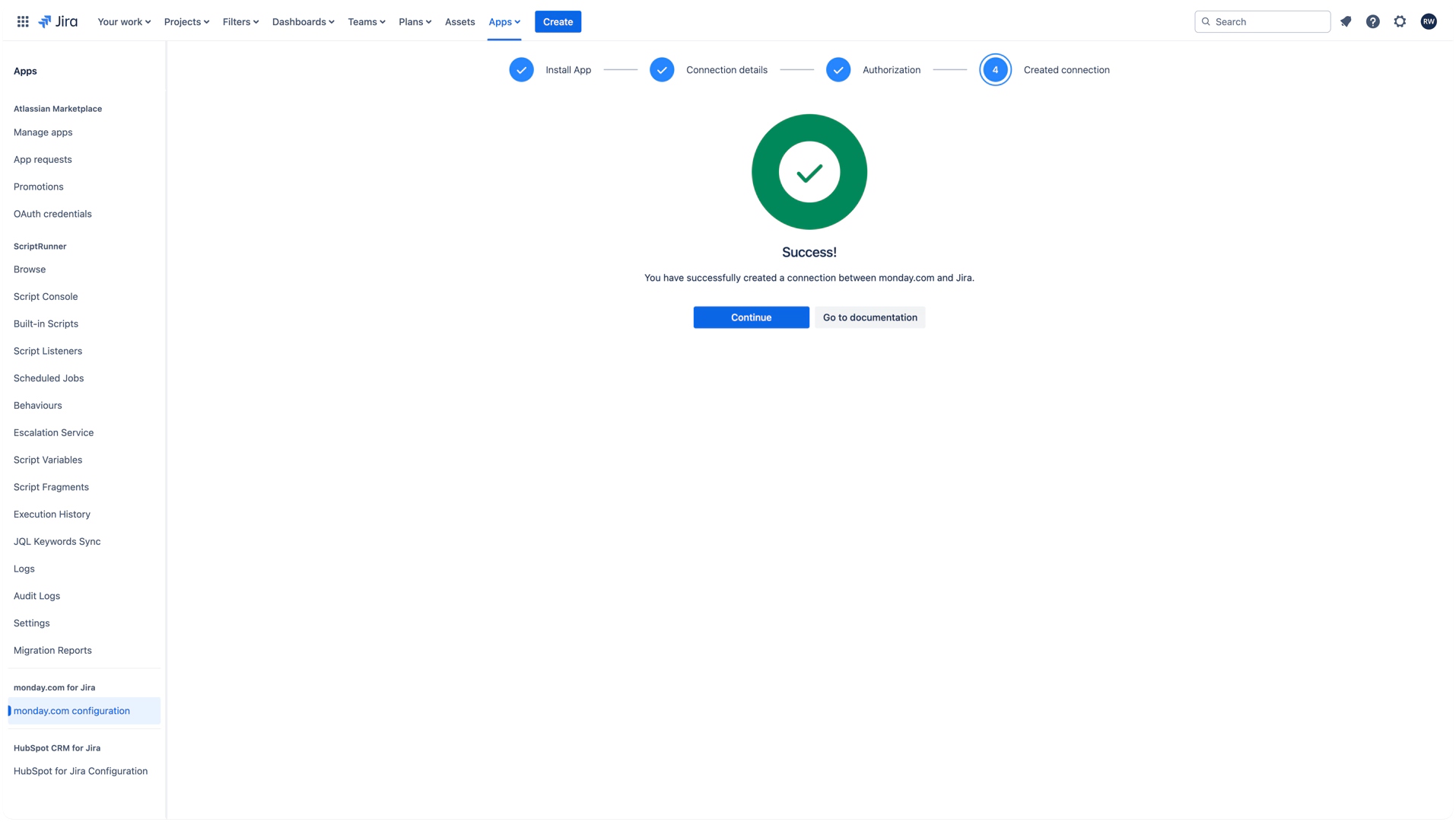Click the Jira logo
This screenshot has width=1456, height=822.
(x=58, y=21)
